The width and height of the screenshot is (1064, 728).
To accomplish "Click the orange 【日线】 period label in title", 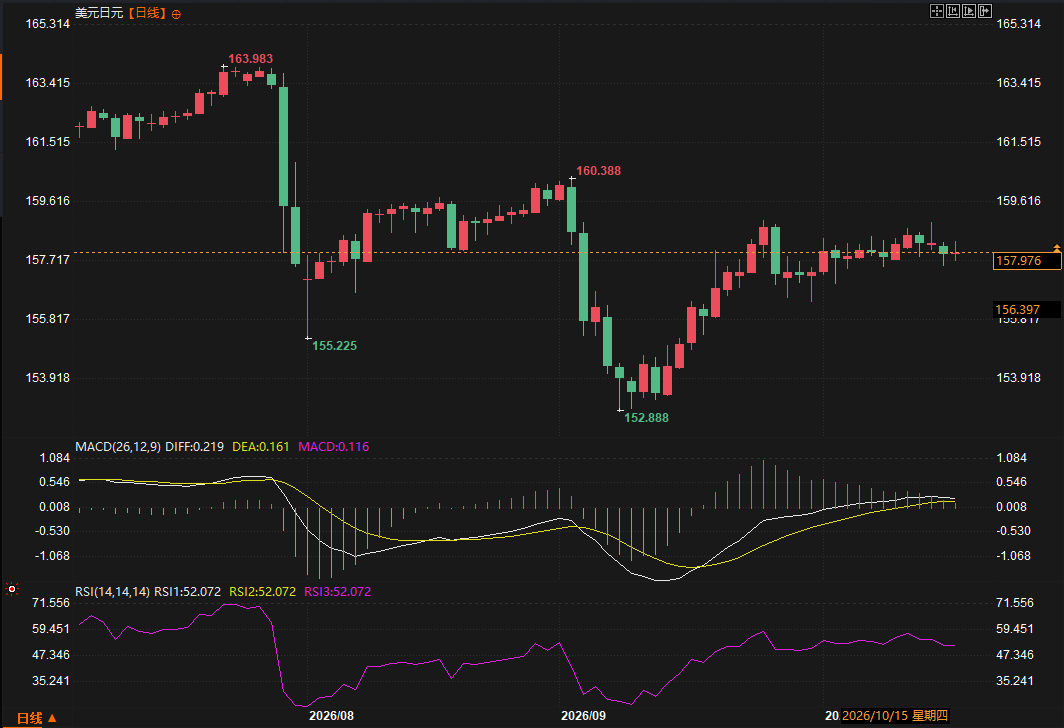I will (x=147, y=13).
